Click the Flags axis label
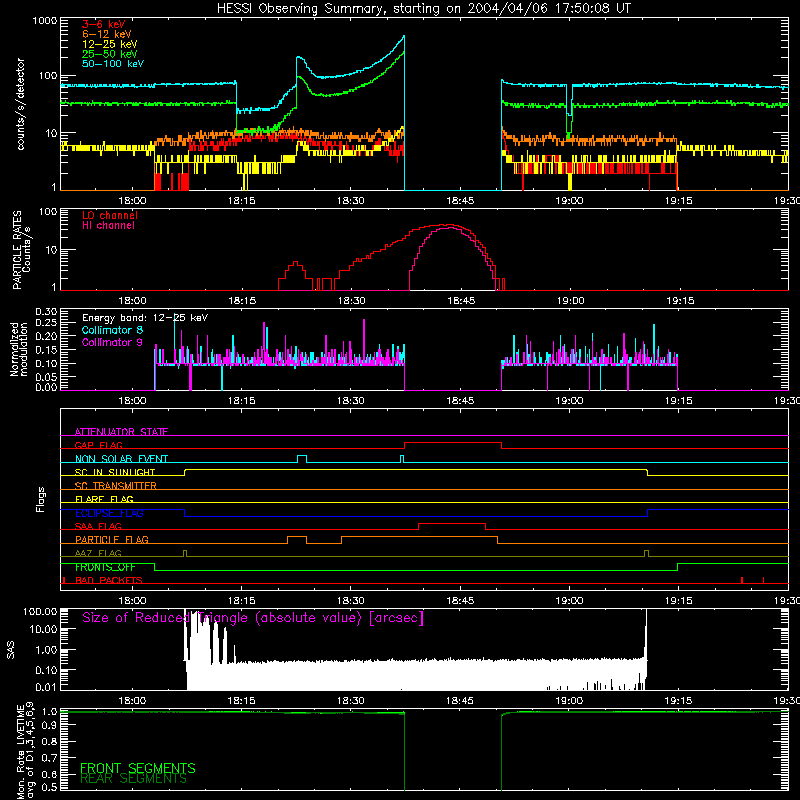Screen dimensions: 800x800 pos(41,499)
